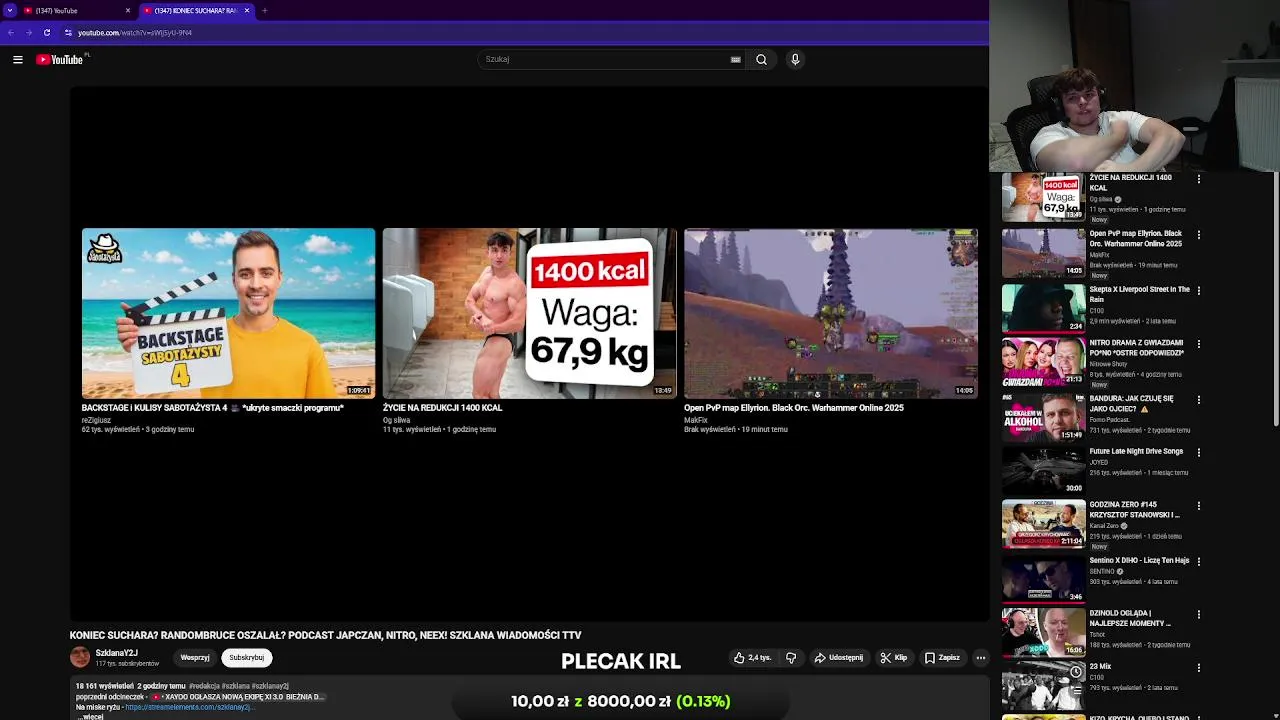Open options menu for sidebar "Open PvP map Ellyrion"
The width and height of the screenshot is (1280, 720).
1198,235
